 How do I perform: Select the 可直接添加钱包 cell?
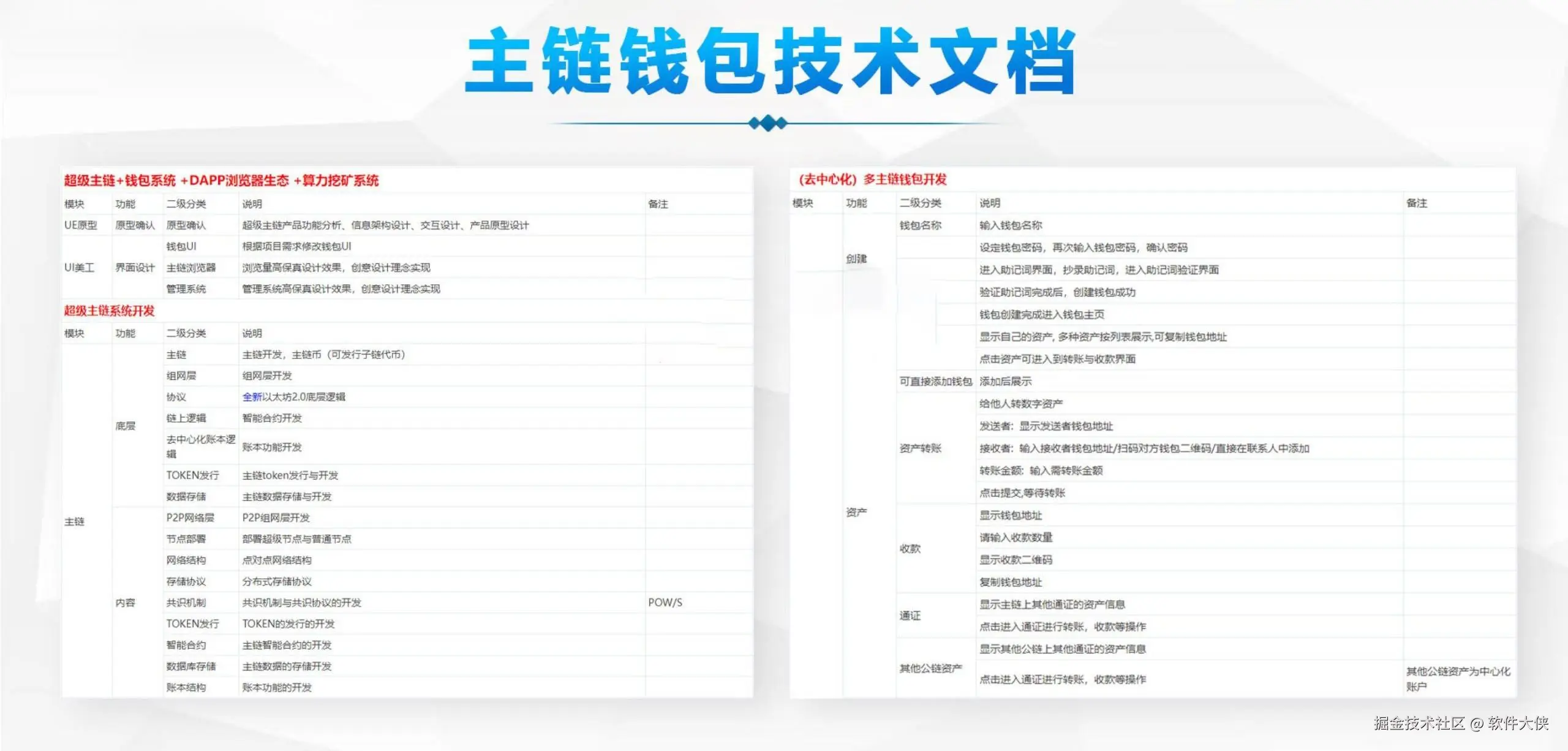coord(935,382)
